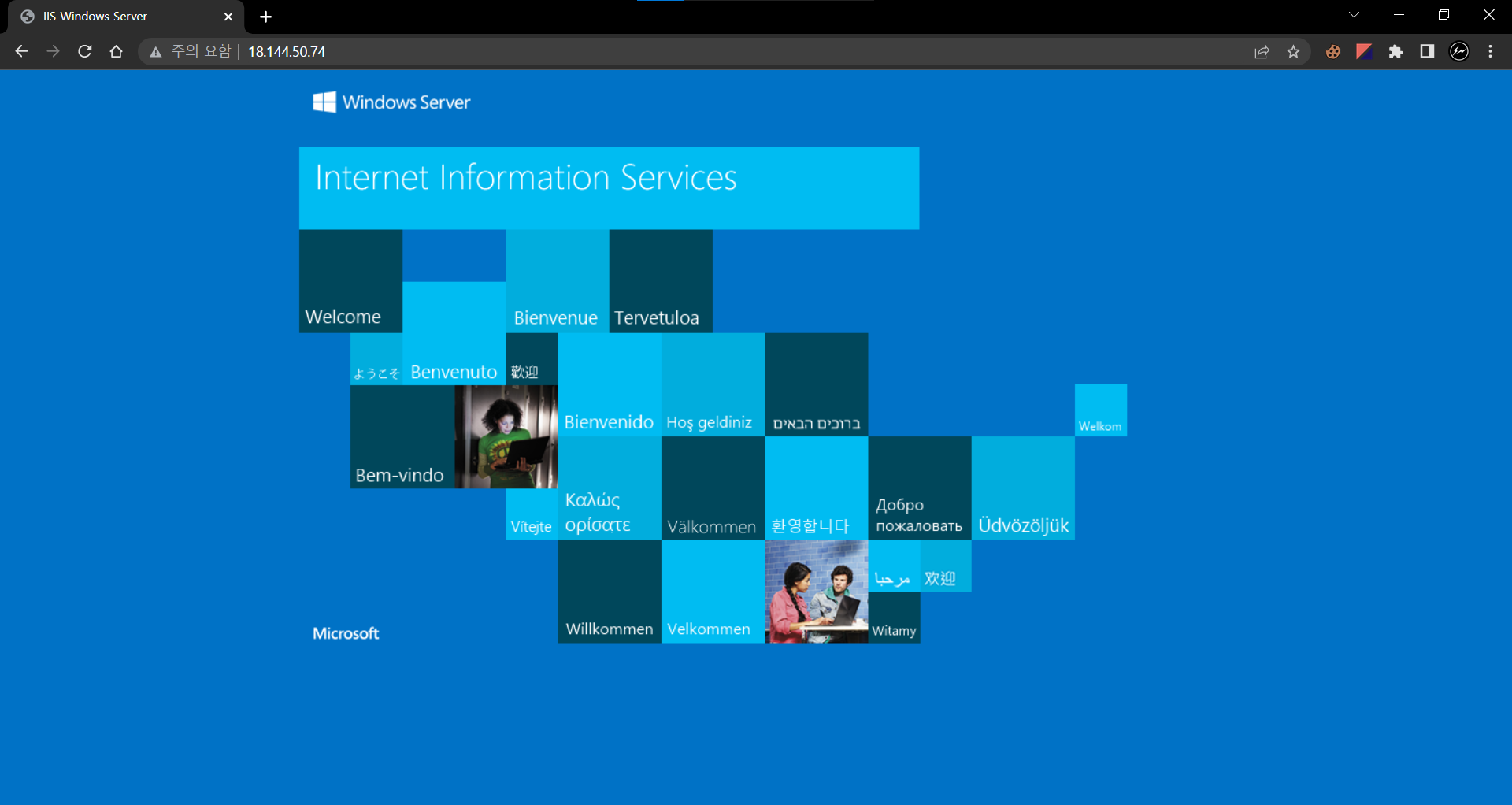Expand the tab search dropdown
Screen dimensions: 1512x805
(1354, 15)
